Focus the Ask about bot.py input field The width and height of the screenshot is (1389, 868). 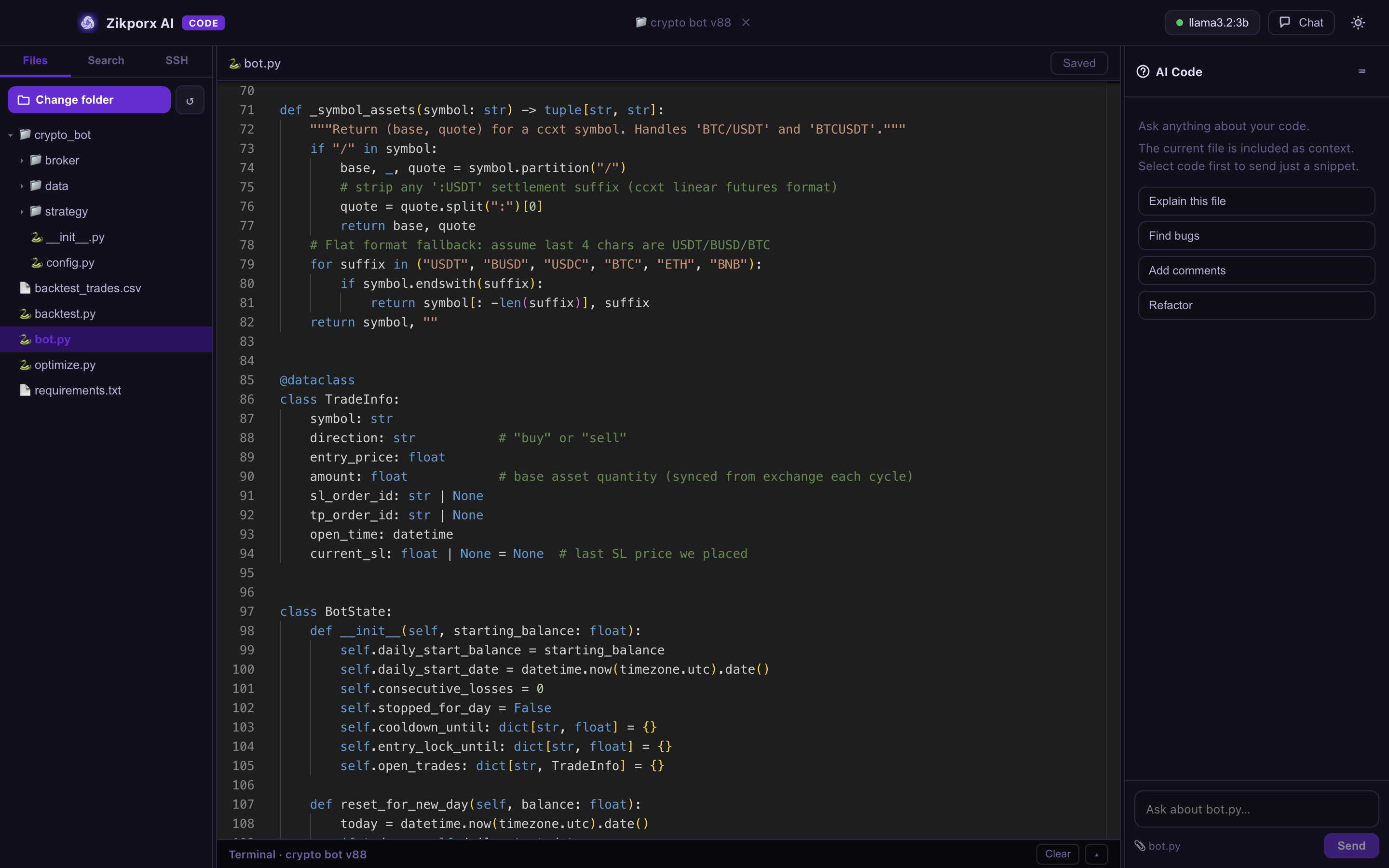click(x=1256, y=809)
